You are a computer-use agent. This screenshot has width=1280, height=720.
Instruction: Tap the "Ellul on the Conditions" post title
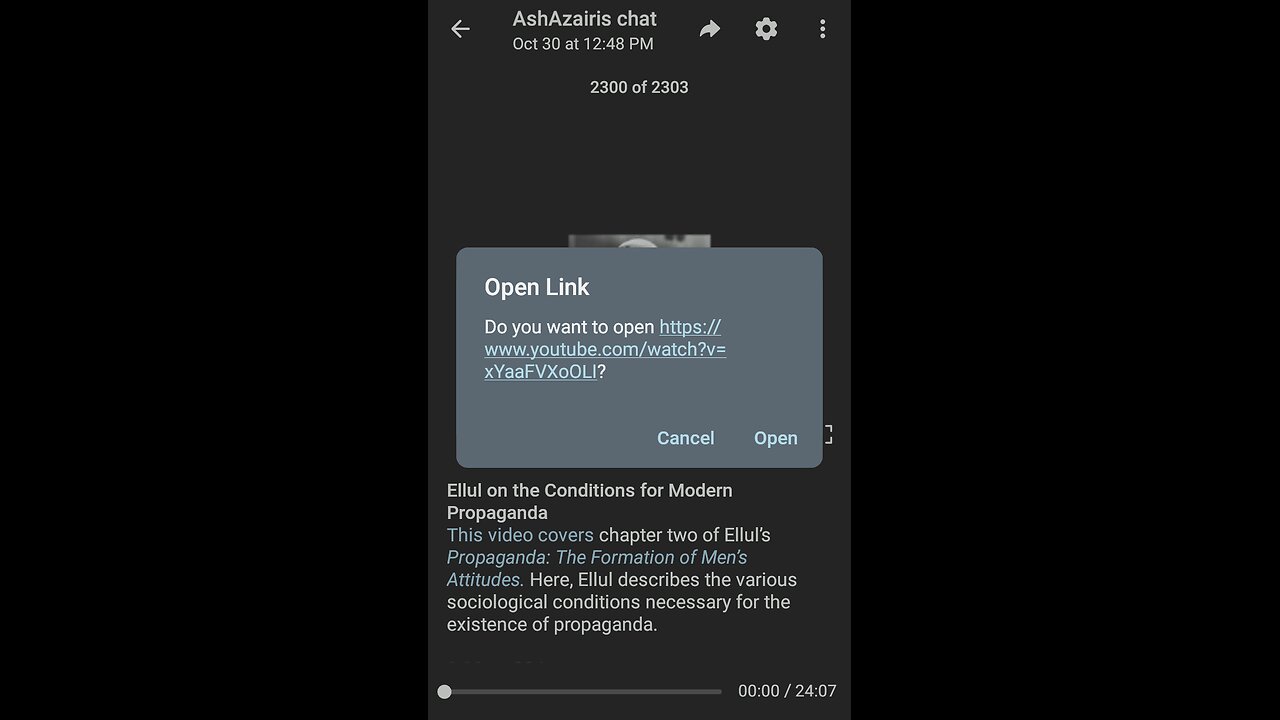tap(590, 501)
